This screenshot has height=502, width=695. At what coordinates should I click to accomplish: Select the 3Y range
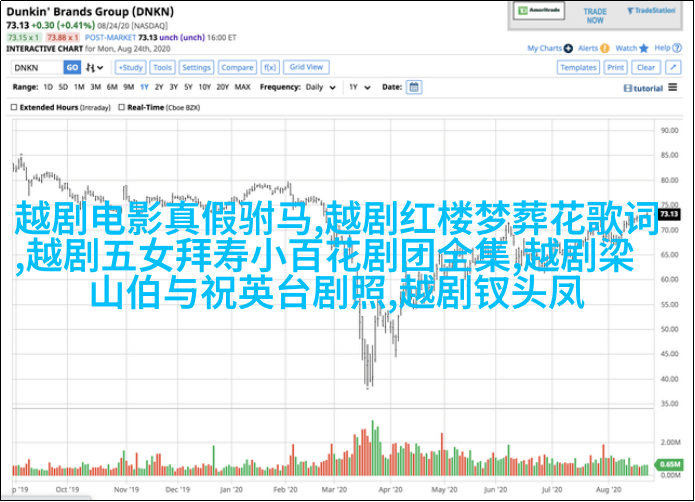tap(174, 87)
